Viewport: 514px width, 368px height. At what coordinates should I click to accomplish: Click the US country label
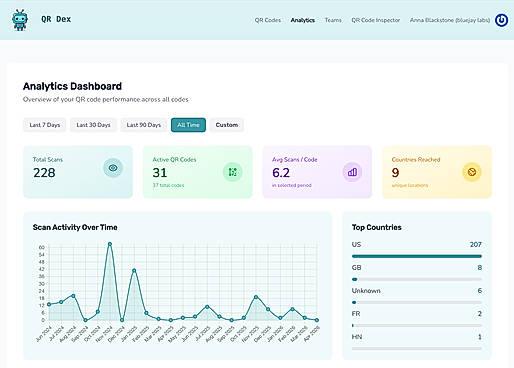(356, 244)
